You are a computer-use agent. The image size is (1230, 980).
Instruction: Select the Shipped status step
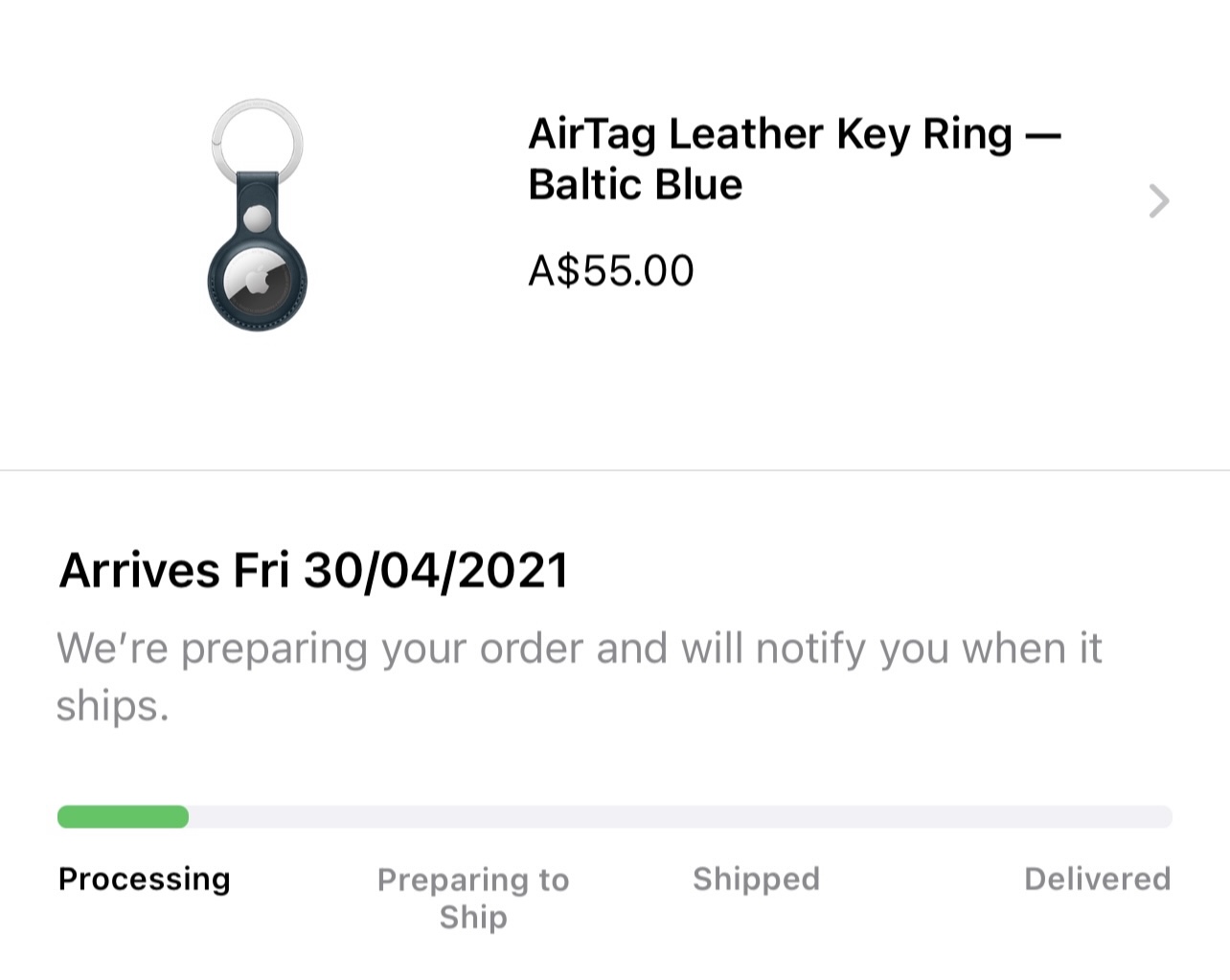coord(756,878)
